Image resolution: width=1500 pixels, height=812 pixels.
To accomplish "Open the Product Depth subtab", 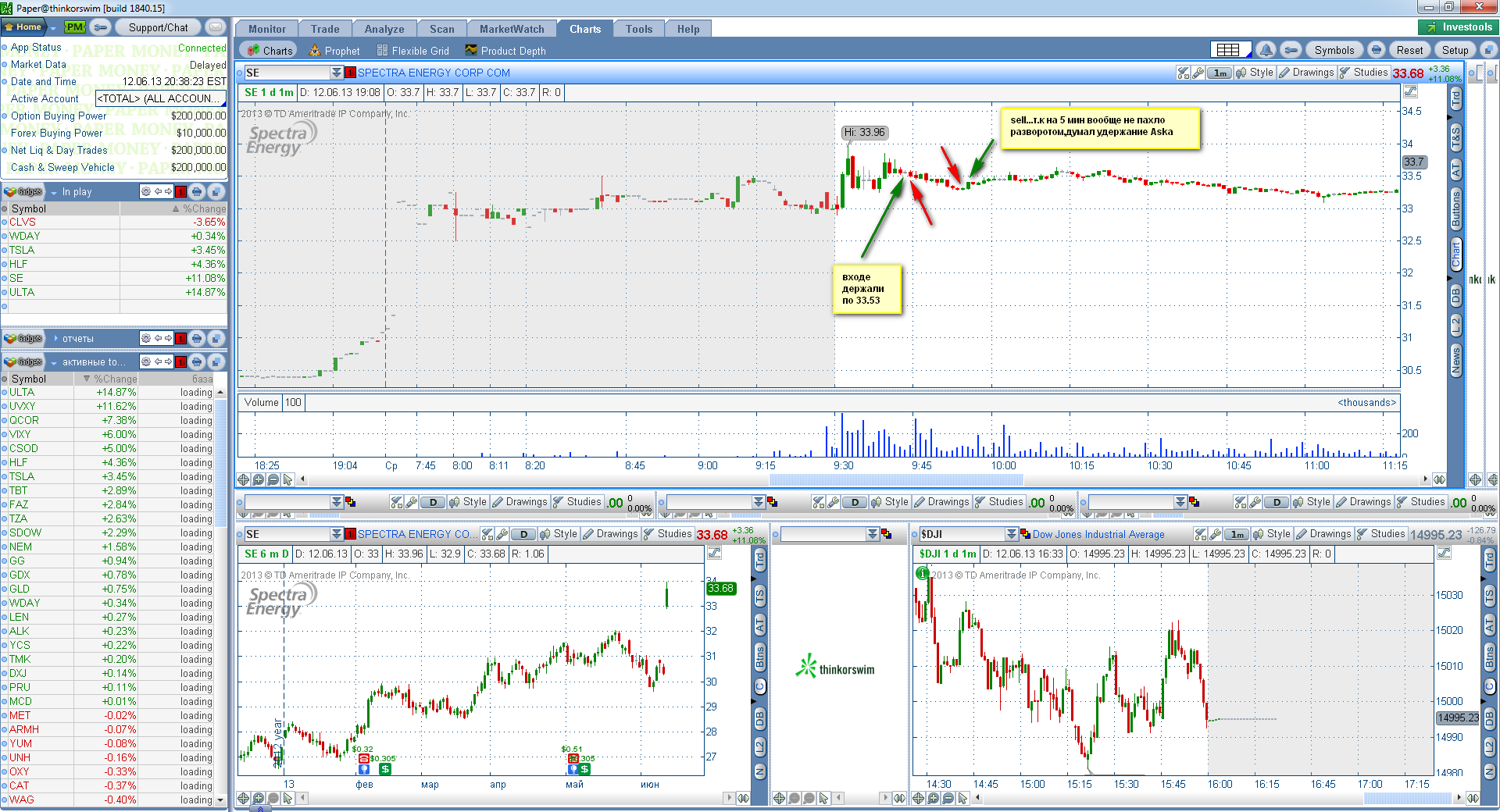I will pyautogui.click(x=505, y=51).
